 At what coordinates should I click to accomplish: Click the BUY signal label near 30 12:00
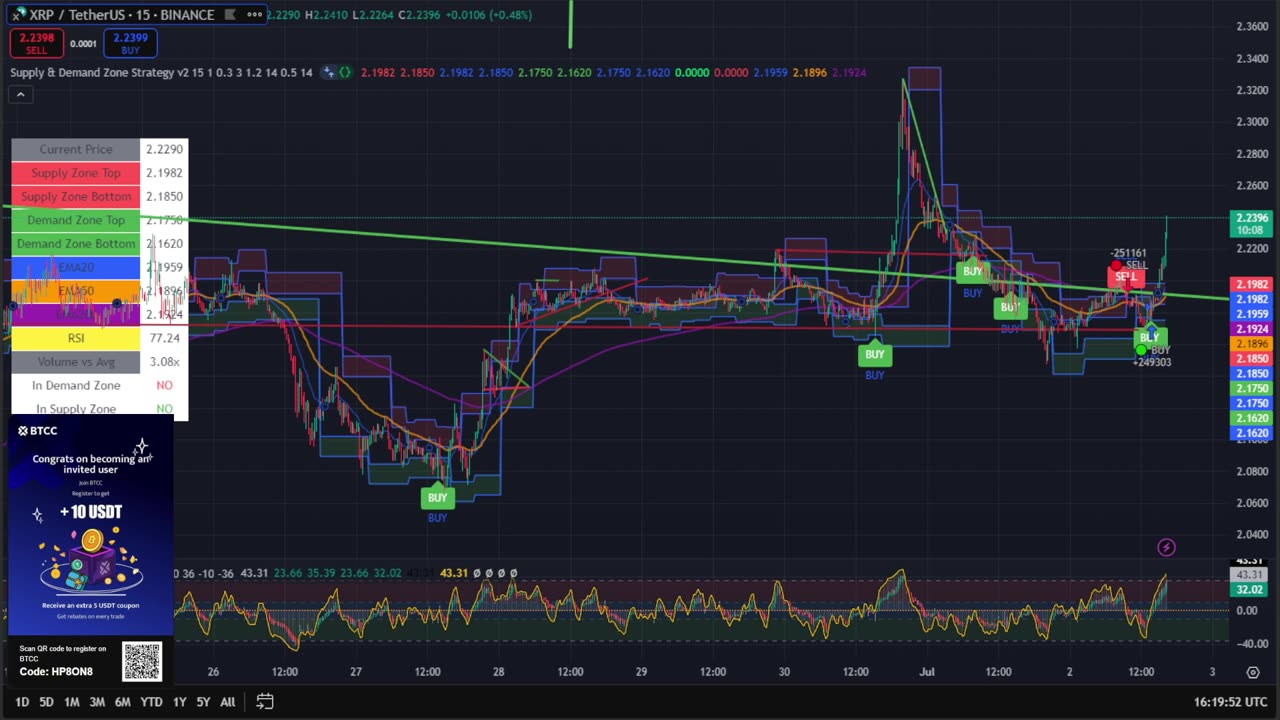(x=875, y=354)
